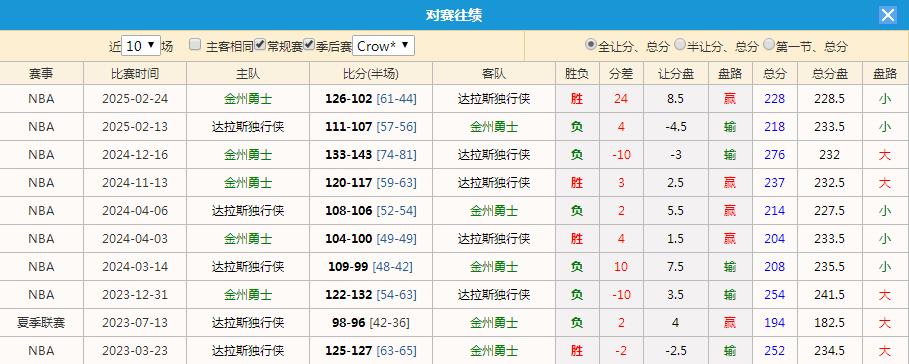Select the 半让分、总分 radio button
Viewport: 909px width, 364px height.
click(x=680, y=45)
